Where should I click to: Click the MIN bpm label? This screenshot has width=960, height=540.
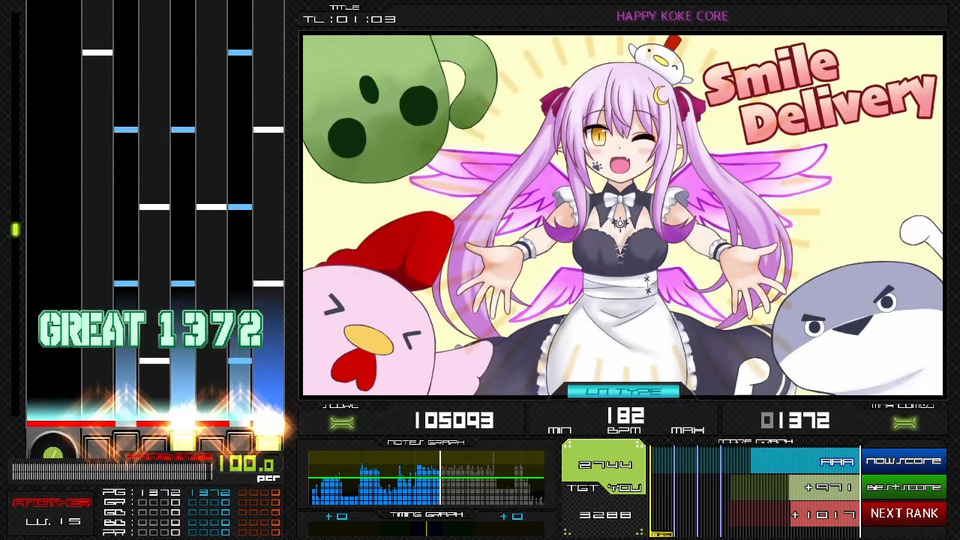coord(560,430)
